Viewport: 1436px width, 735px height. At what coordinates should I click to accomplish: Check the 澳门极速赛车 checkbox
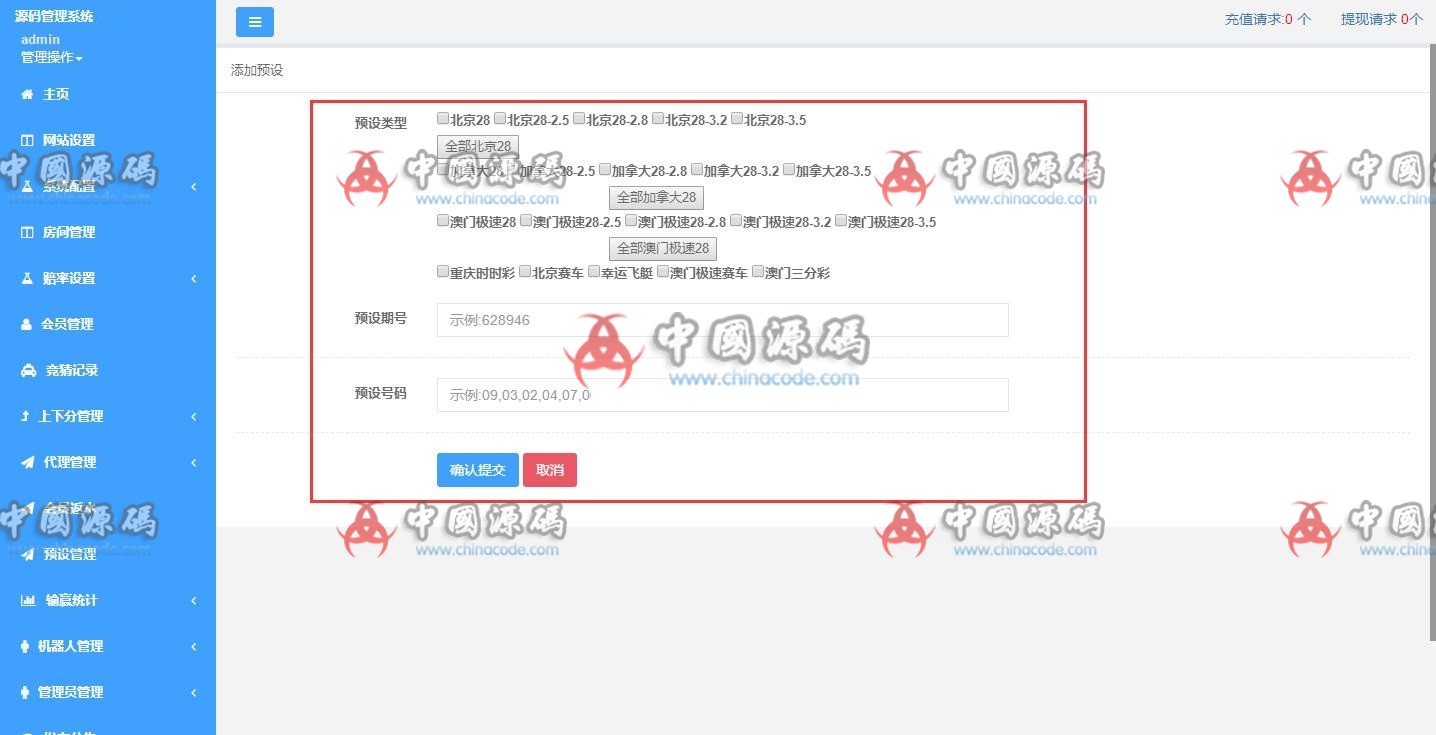click(x=663, y=271)
